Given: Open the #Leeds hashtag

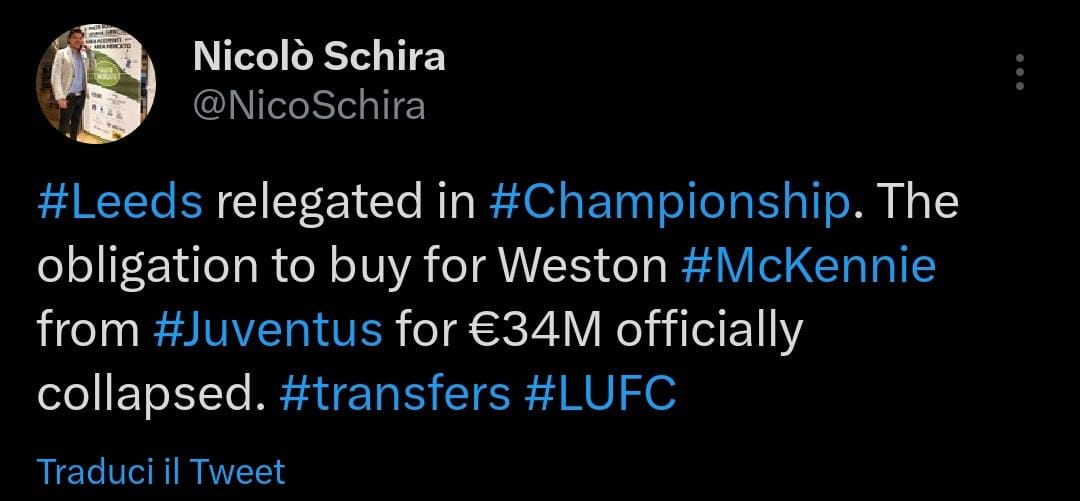Looking at the screenshot, I should coord(120,202).
